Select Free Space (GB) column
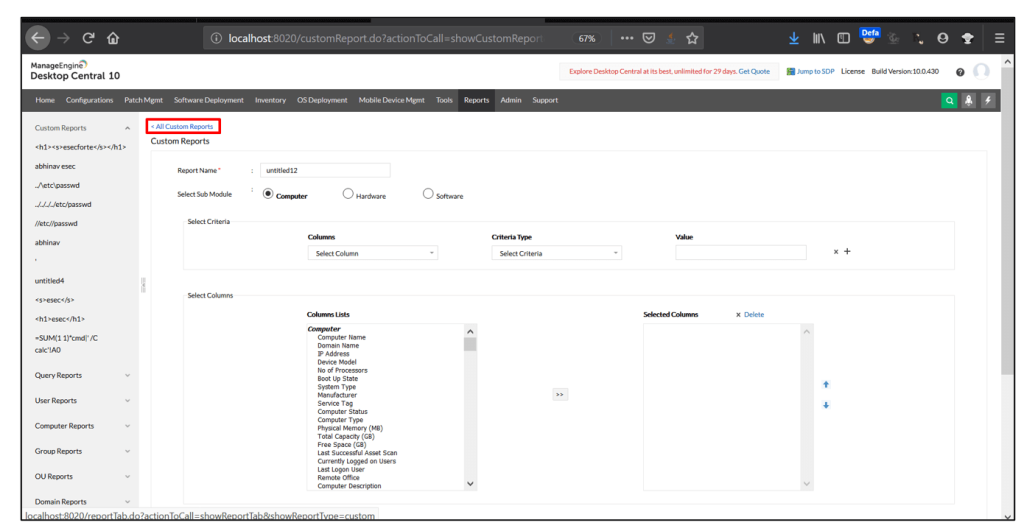The width and height of the screenshot is (1024, 531). [342, 445]
